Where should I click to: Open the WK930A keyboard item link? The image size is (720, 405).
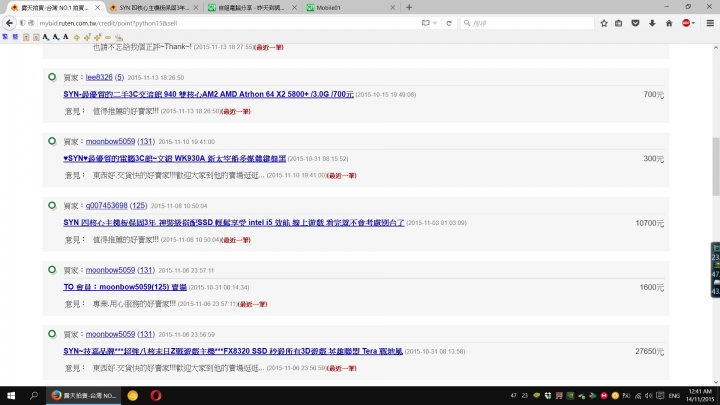pyautogui.click(x=174, y=158)
